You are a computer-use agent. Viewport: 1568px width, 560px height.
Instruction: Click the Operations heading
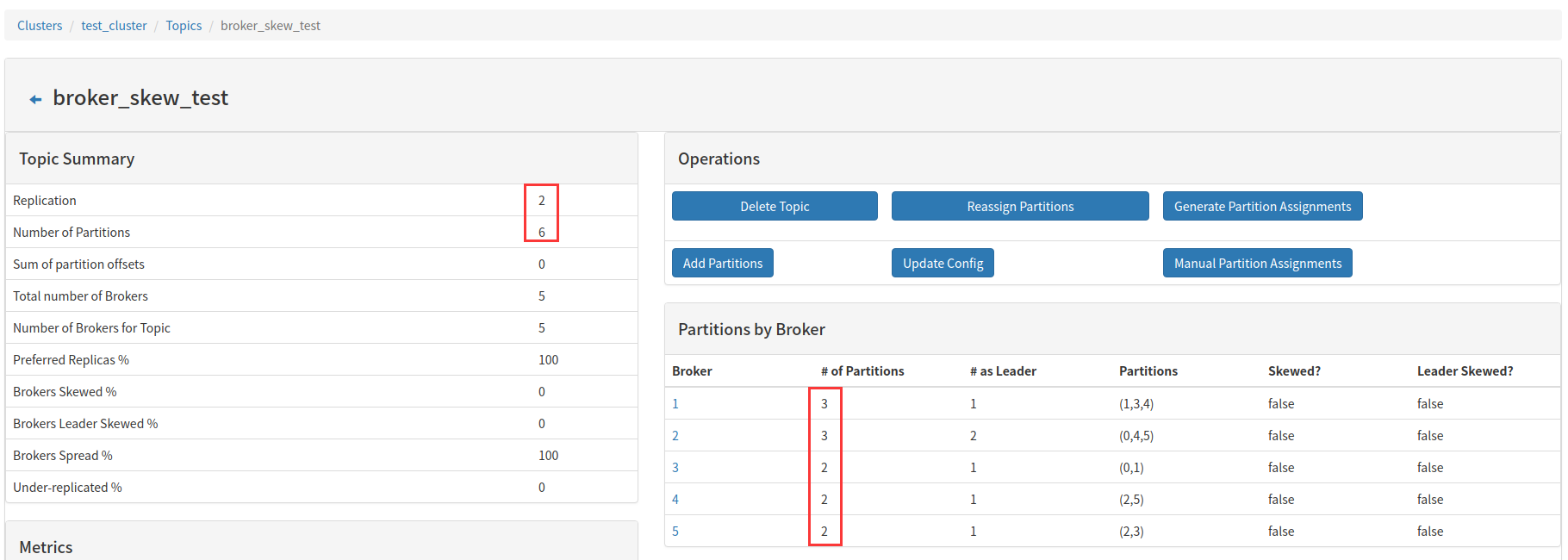point(719,159)
